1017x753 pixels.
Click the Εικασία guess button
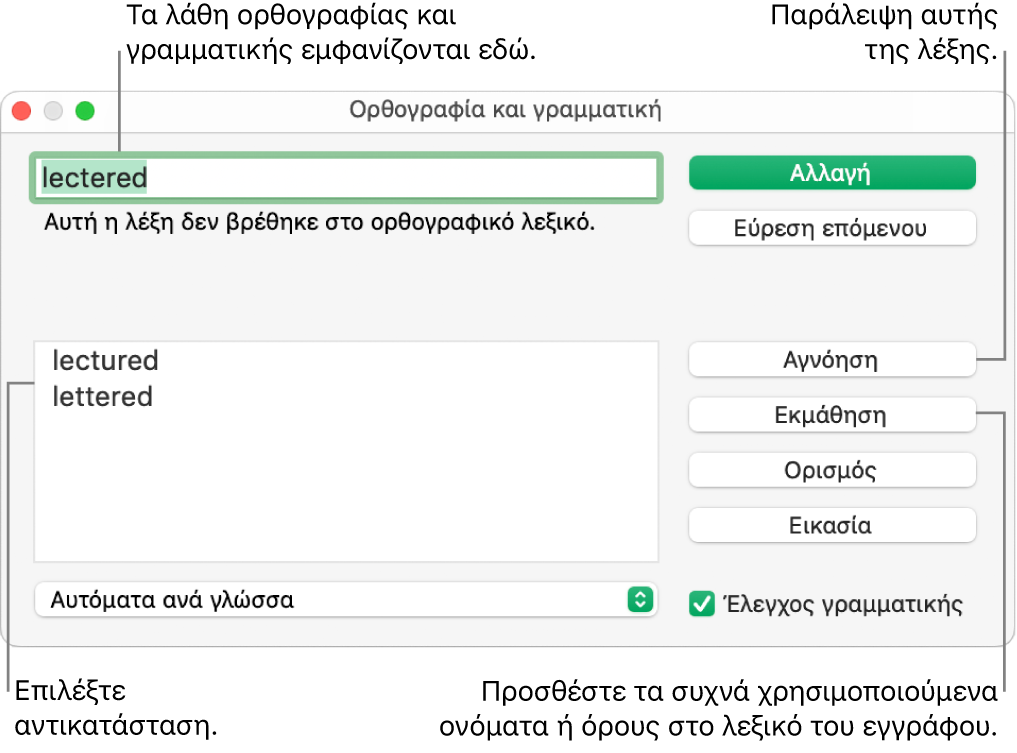tap(832, 525)
